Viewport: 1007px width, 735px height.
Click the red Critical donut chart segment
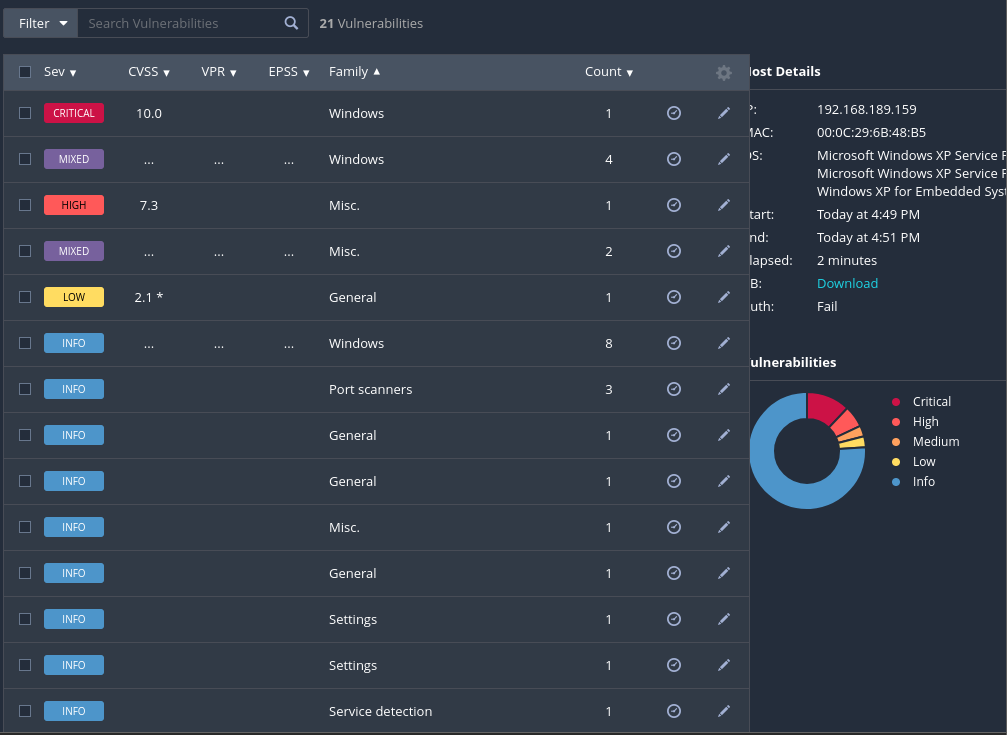pyautogui.click(x=824, y=407)
